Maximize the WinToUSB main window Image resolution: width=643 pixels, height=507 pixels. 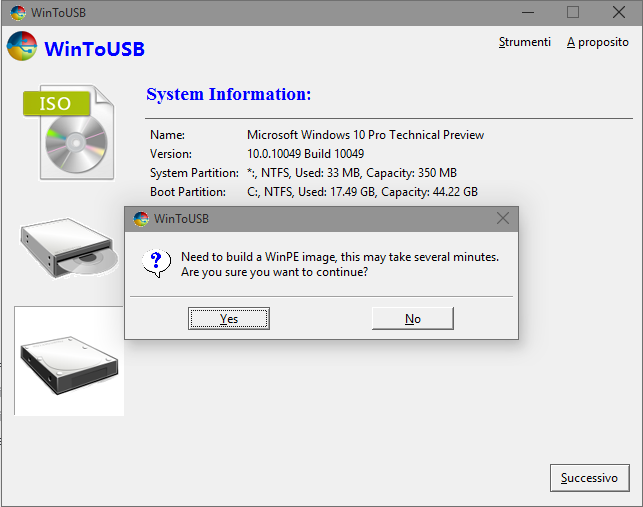tap(573, 12)
